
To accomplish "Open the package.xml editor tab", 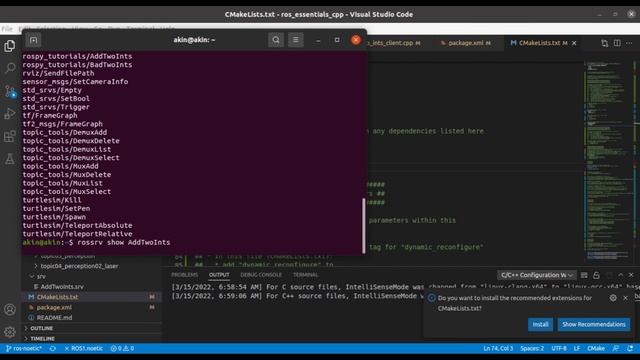I will pos(466,43).
